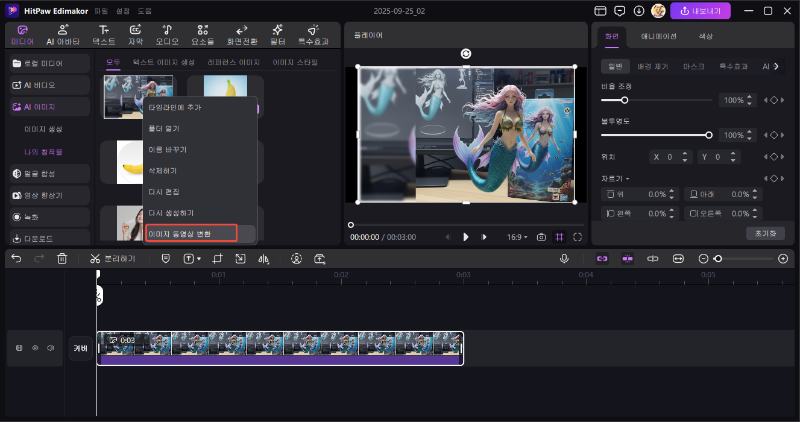Select AI 비디오 in the sidebar

pyautogui.click(x=50, y=85)
